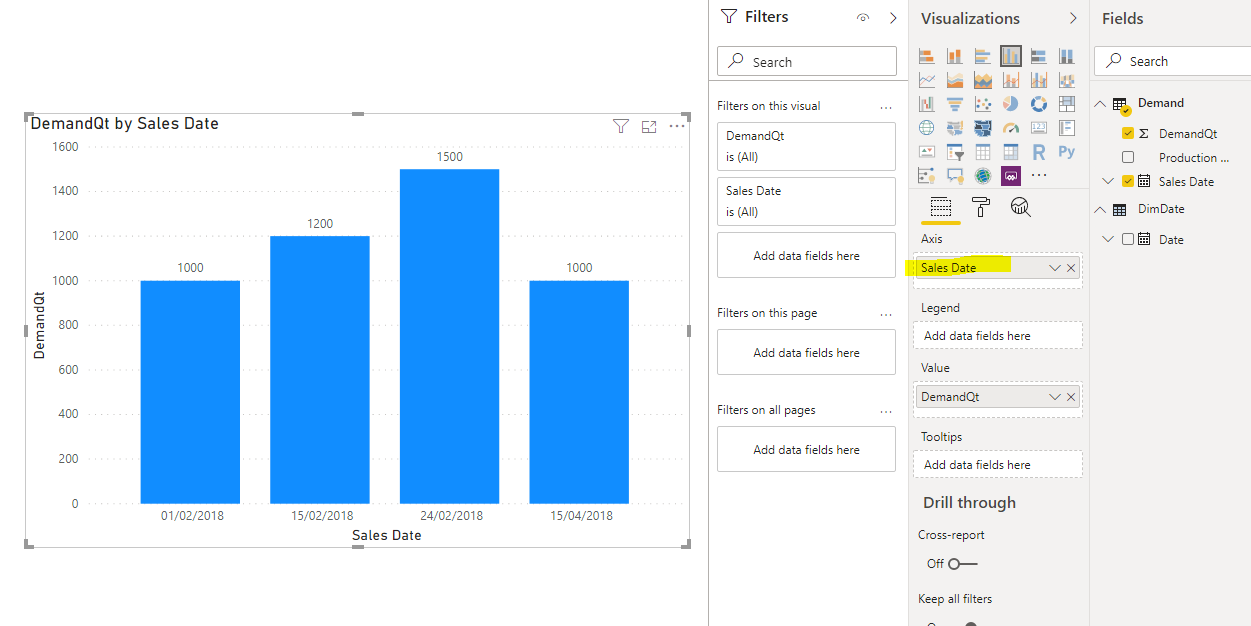Remove Sales Date from Axis well
Viewport: 1251px width, 626px height.
pos(1071,268)
